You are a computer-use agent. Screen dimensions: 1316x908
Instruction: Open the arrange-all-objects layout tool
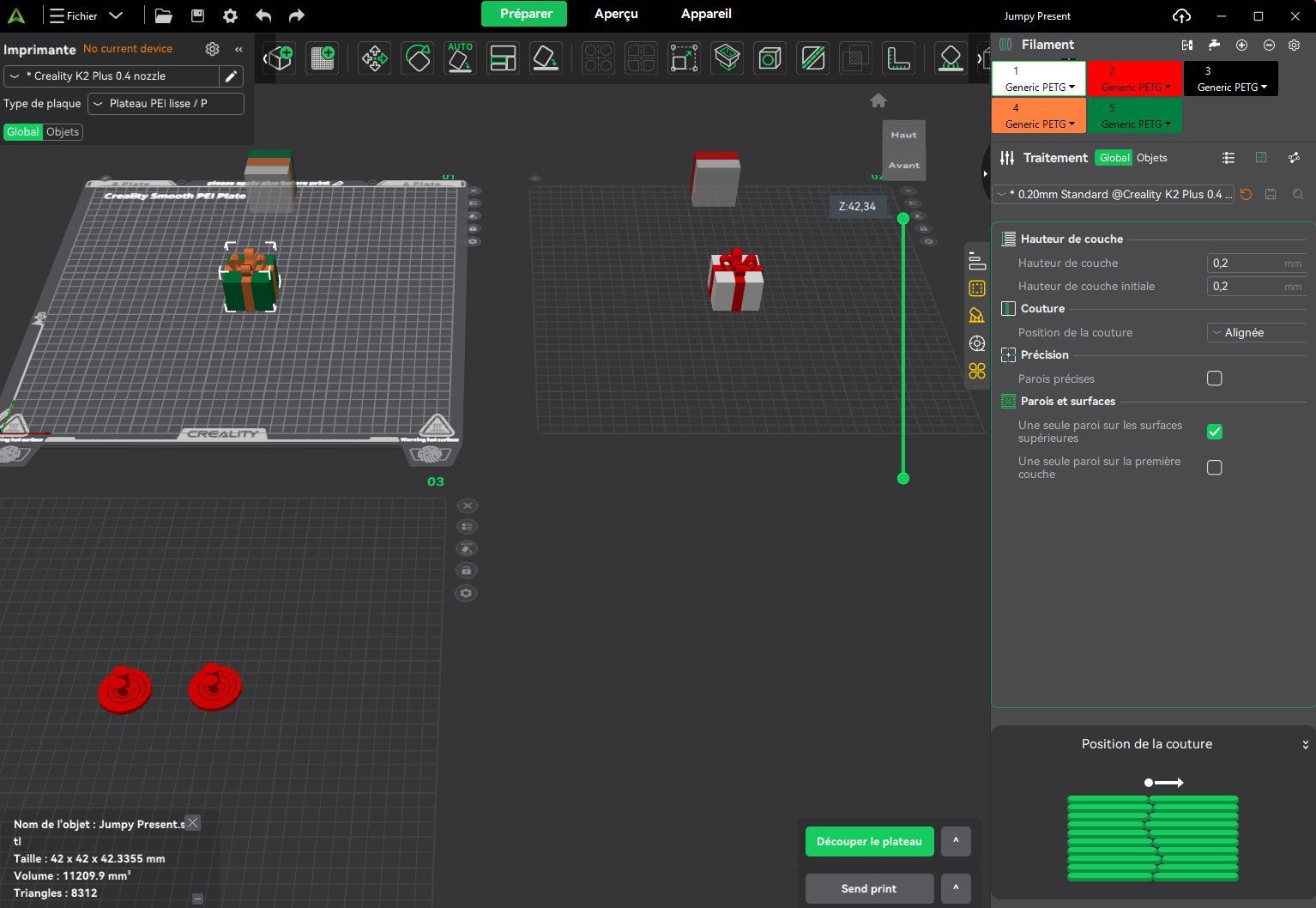click(503, 58)
